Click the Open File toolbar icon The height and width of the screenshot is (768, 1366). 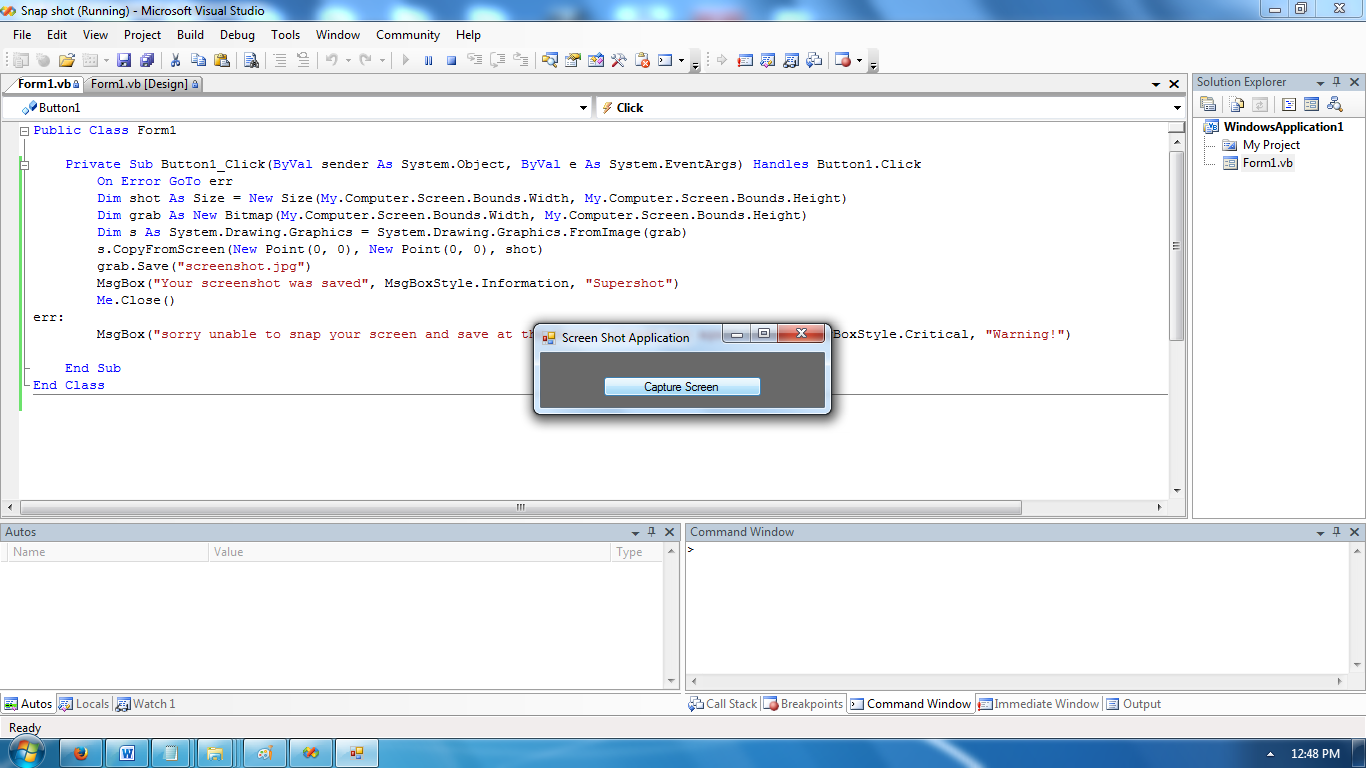67,60
